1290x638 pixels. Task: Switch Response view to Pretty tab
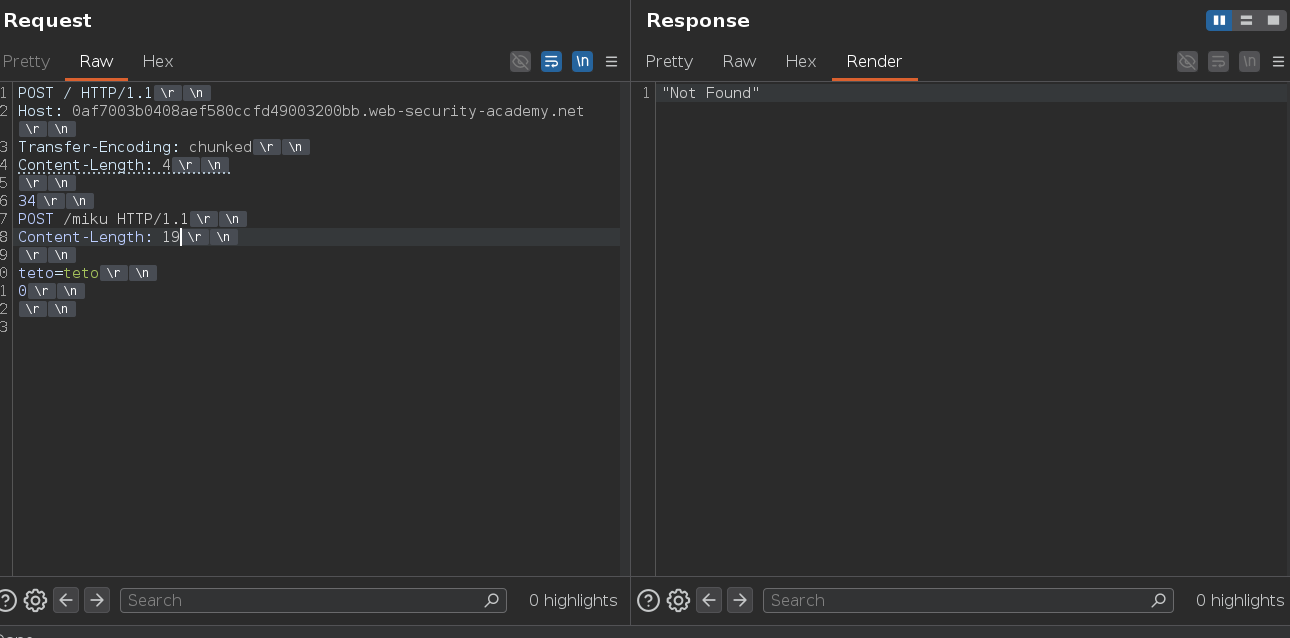pos(669,61)
